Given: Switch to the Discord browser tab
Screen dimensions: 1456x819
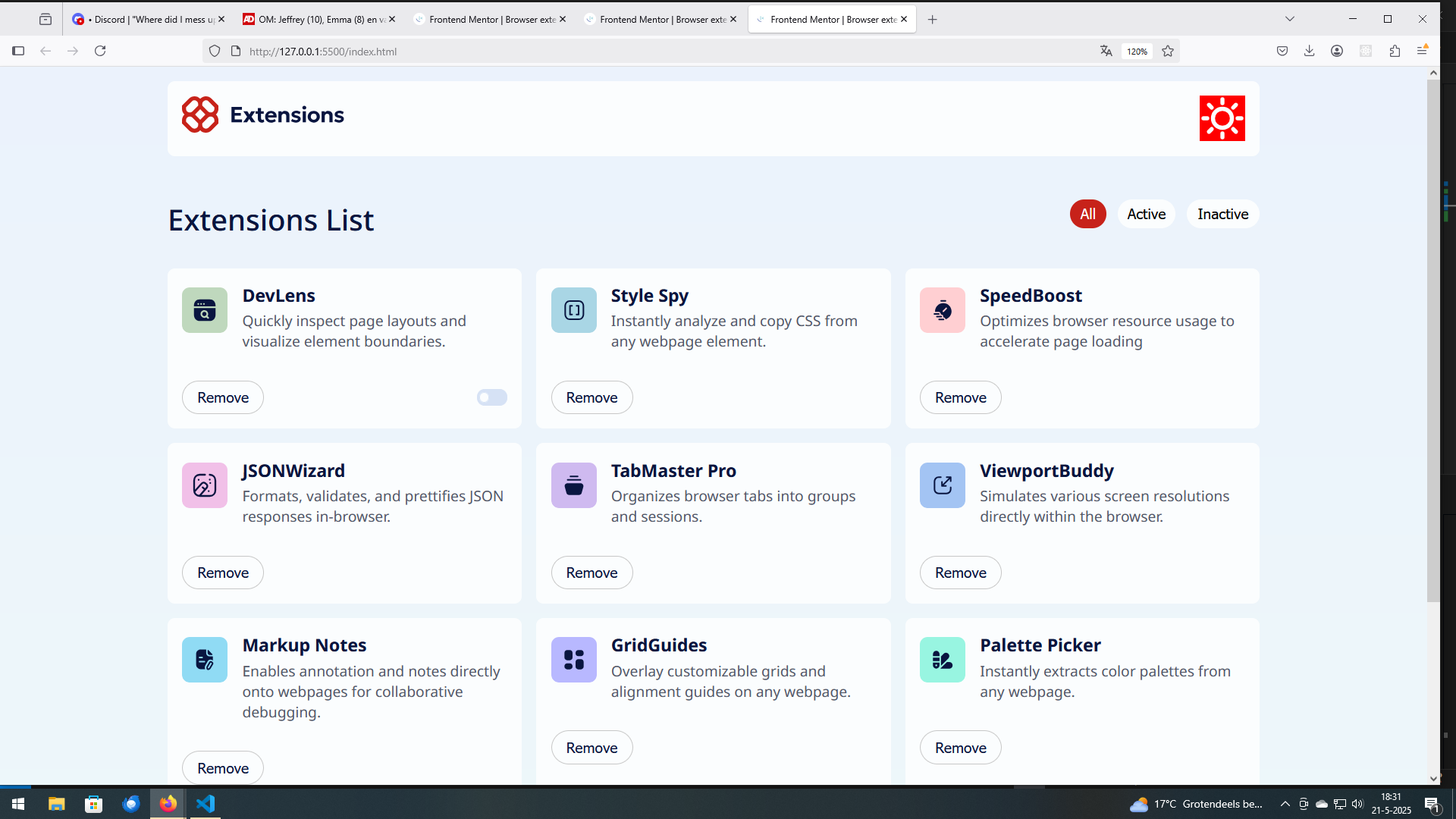Looking at the screenshot, I should [144, 19].
